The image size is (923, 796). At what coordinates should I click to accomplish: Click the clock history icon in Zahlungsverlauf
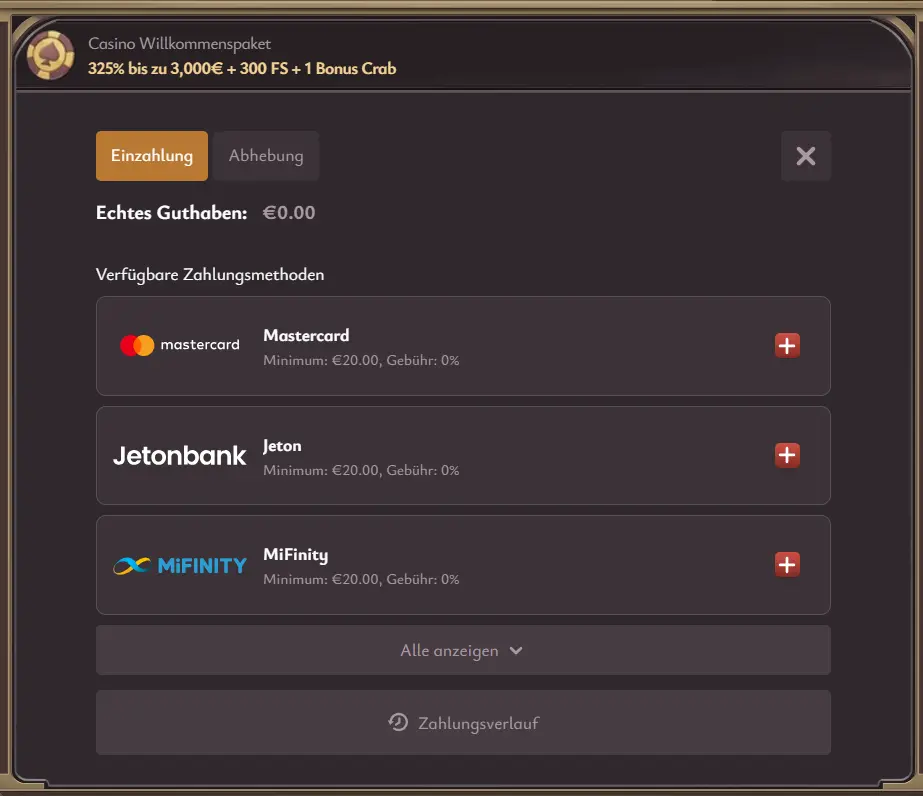(x=398, y=723)
